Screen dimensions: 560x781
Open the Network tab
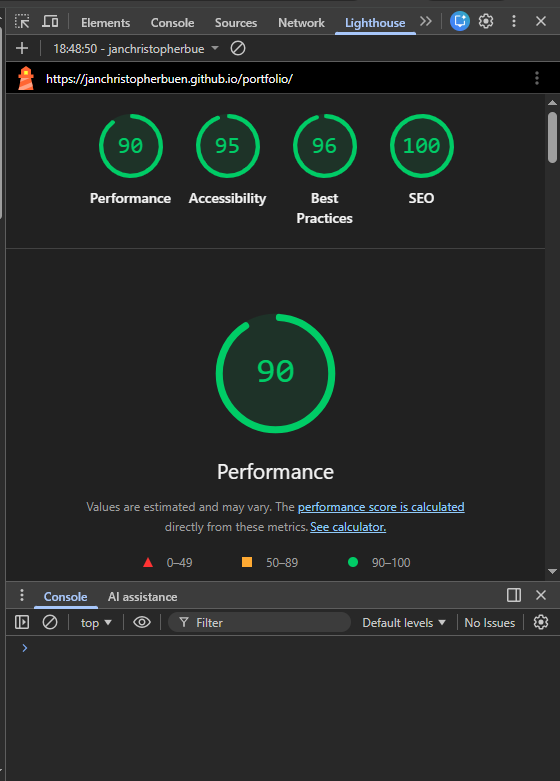click(x=301, y=23)
